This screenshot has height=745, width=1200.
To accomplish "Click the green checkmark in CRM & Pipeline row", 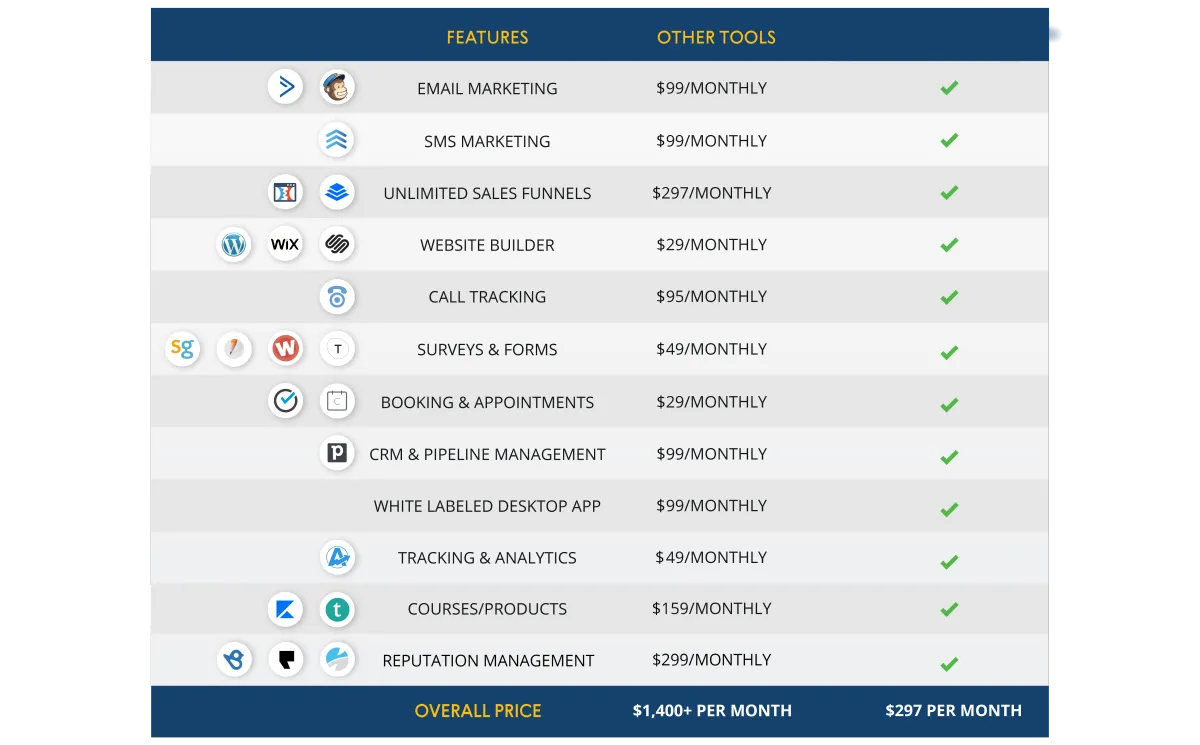I will [949, 457].
